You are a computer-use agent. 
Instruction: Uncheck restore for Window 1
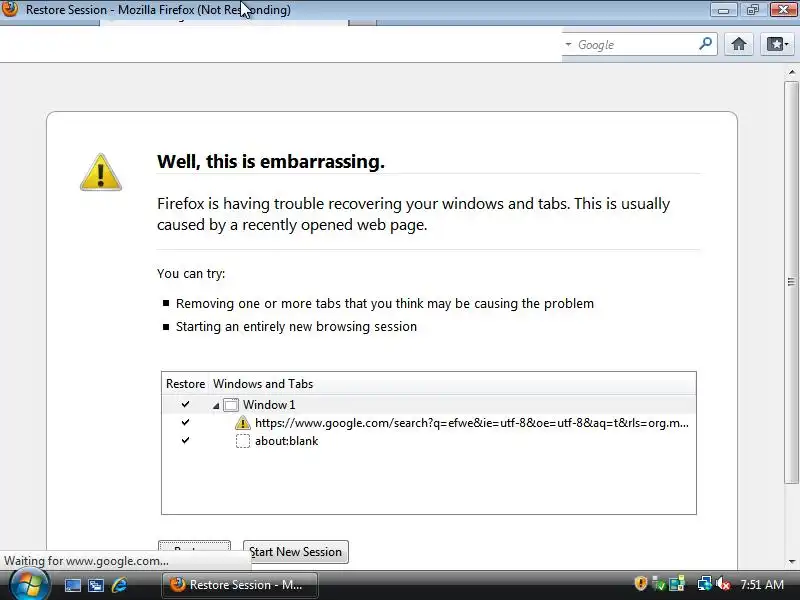[x=185, y=405]
